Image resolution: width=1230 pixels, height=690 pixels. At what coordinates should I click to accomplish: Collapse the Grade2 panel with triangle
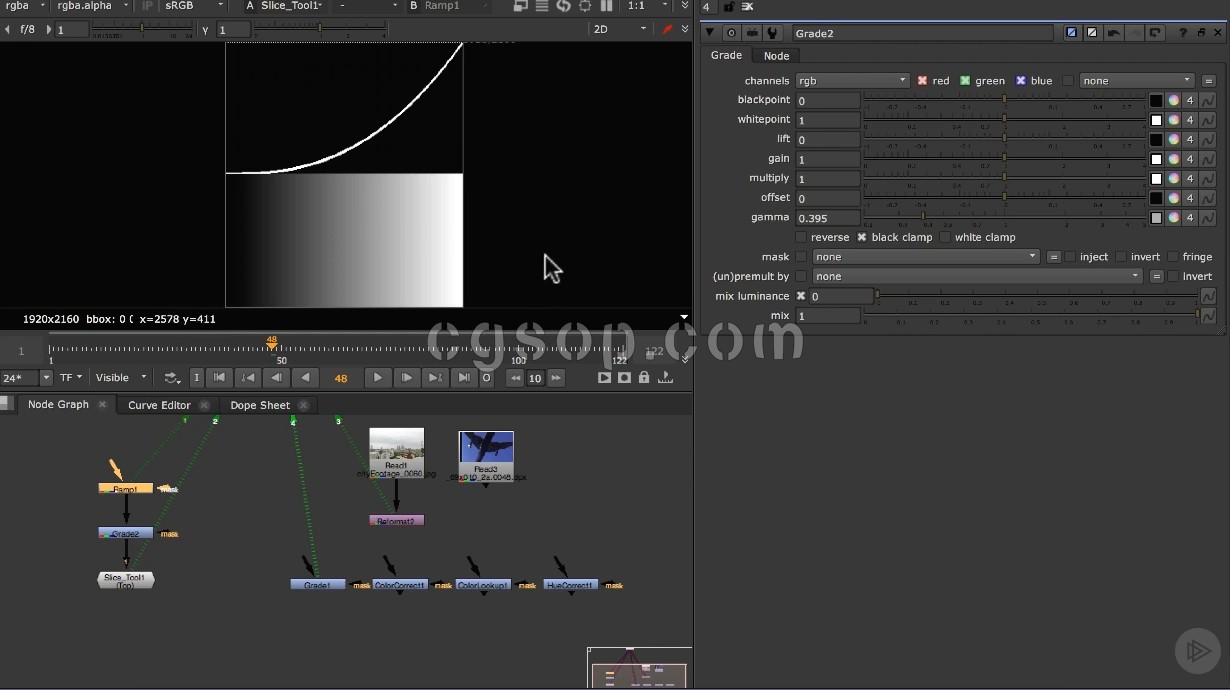click(x=710, y=33)
